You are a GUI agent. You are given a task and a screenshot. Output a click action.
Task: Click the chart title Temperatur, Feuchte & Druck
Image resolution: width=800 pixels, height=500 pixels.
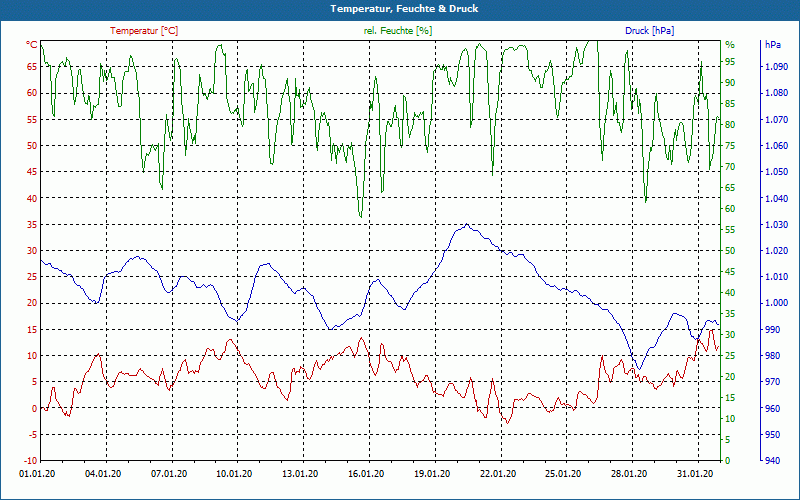[404, 9]
